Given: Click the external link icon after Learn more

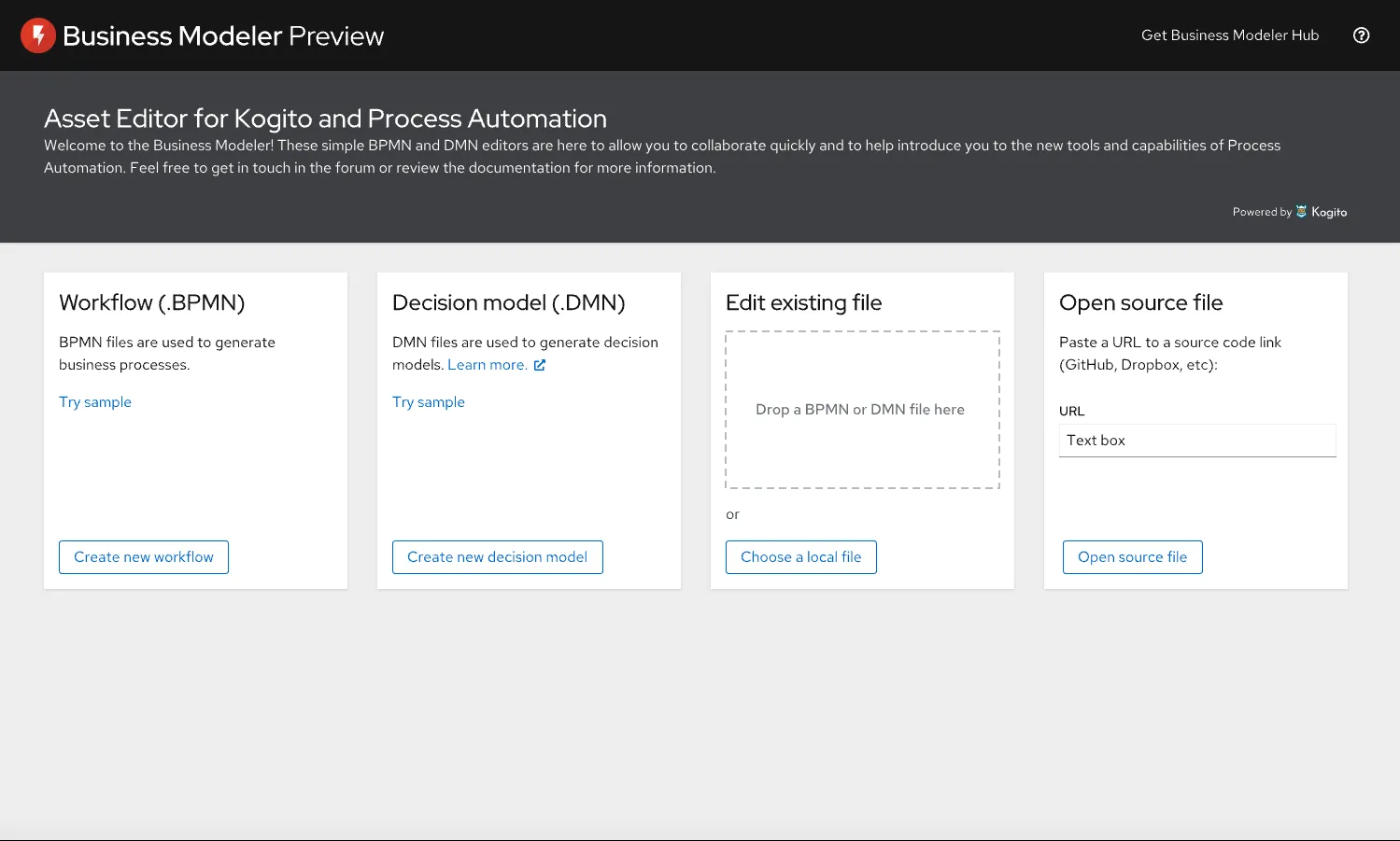Looking at the screenshot, I should pos(540,365).
